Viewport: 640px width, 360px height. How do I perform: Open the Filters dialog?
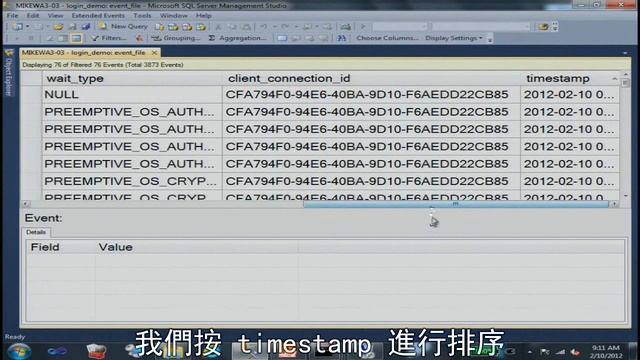[109, 38]
